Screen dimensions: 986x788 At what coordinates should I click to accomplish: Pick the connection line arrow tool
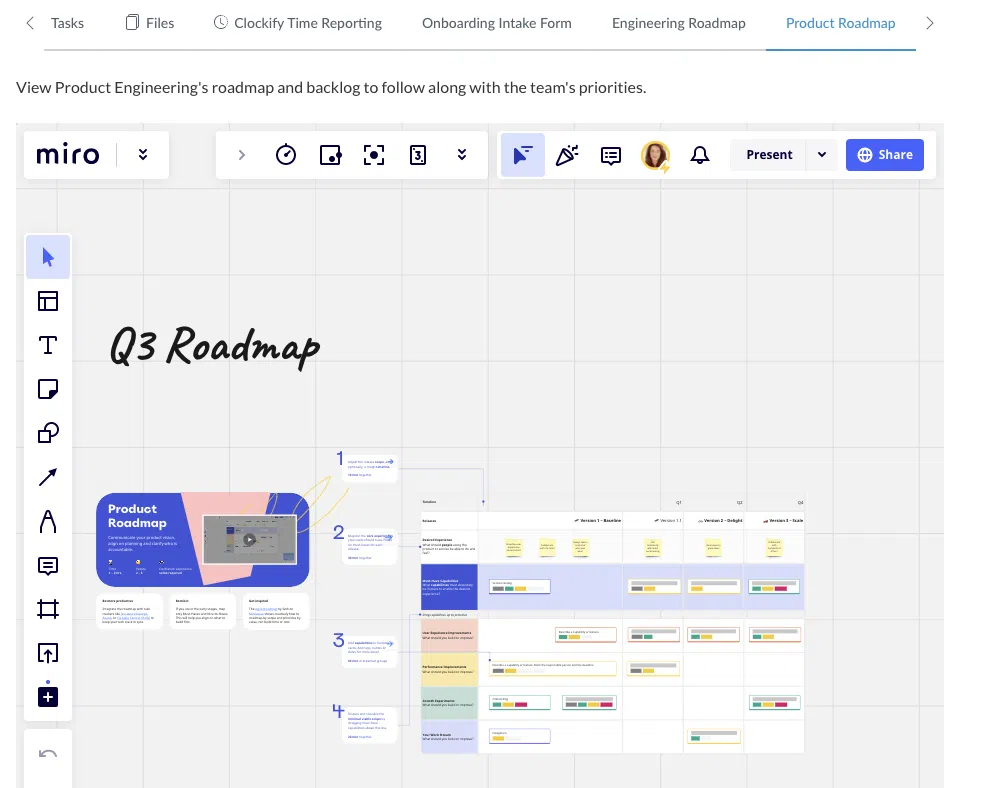47,477
